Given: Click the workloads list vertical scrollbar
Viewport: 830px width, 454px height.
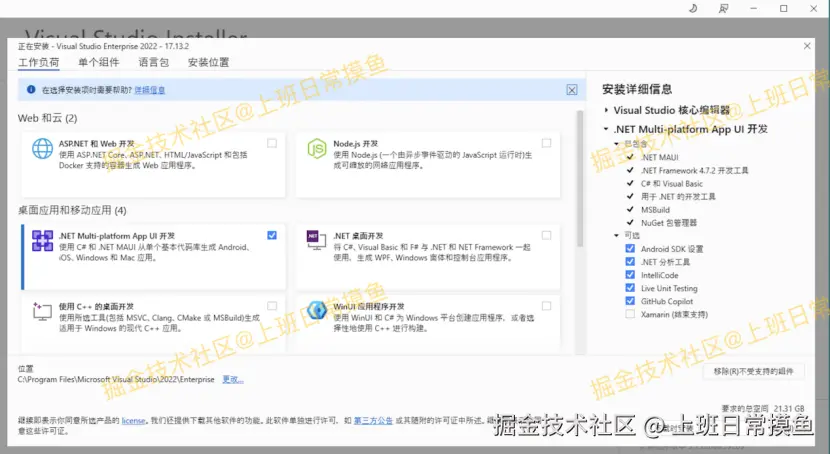Looking at the screenshot, I should [580, 178].
